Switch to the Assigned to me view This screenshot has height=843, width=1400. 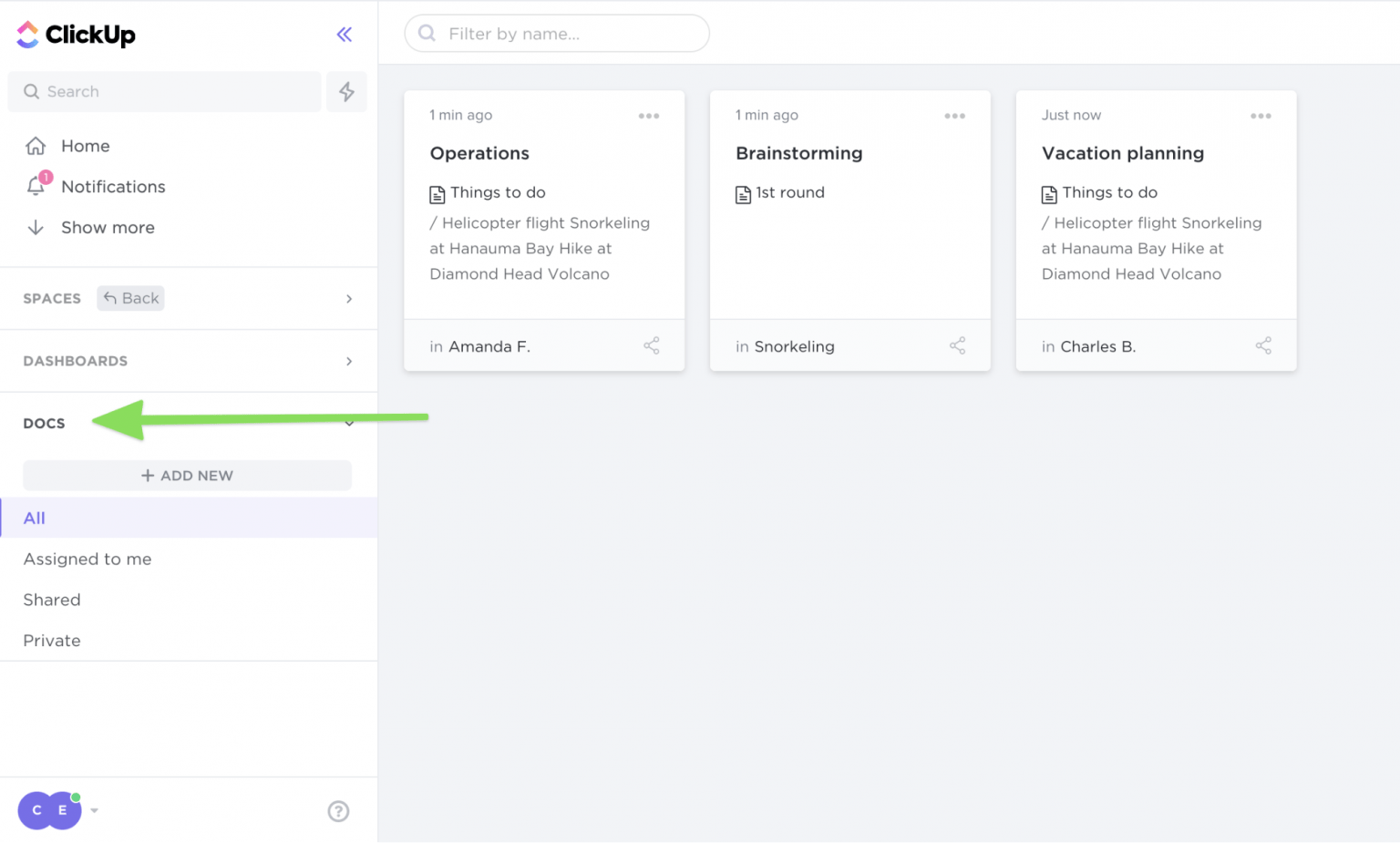[x=87, y=559]
